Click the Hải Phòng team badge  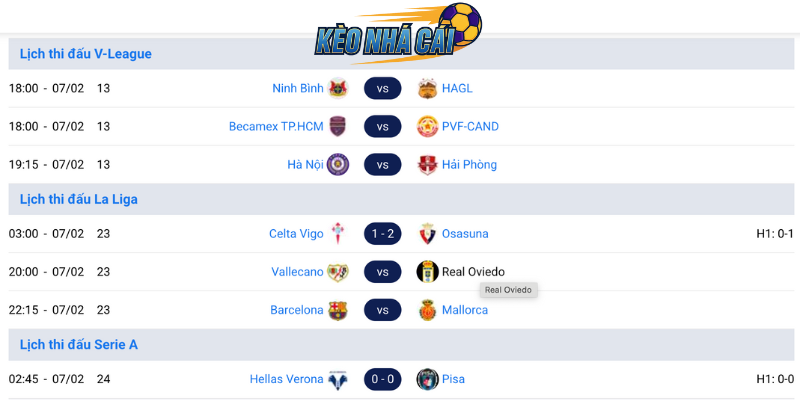428,165
